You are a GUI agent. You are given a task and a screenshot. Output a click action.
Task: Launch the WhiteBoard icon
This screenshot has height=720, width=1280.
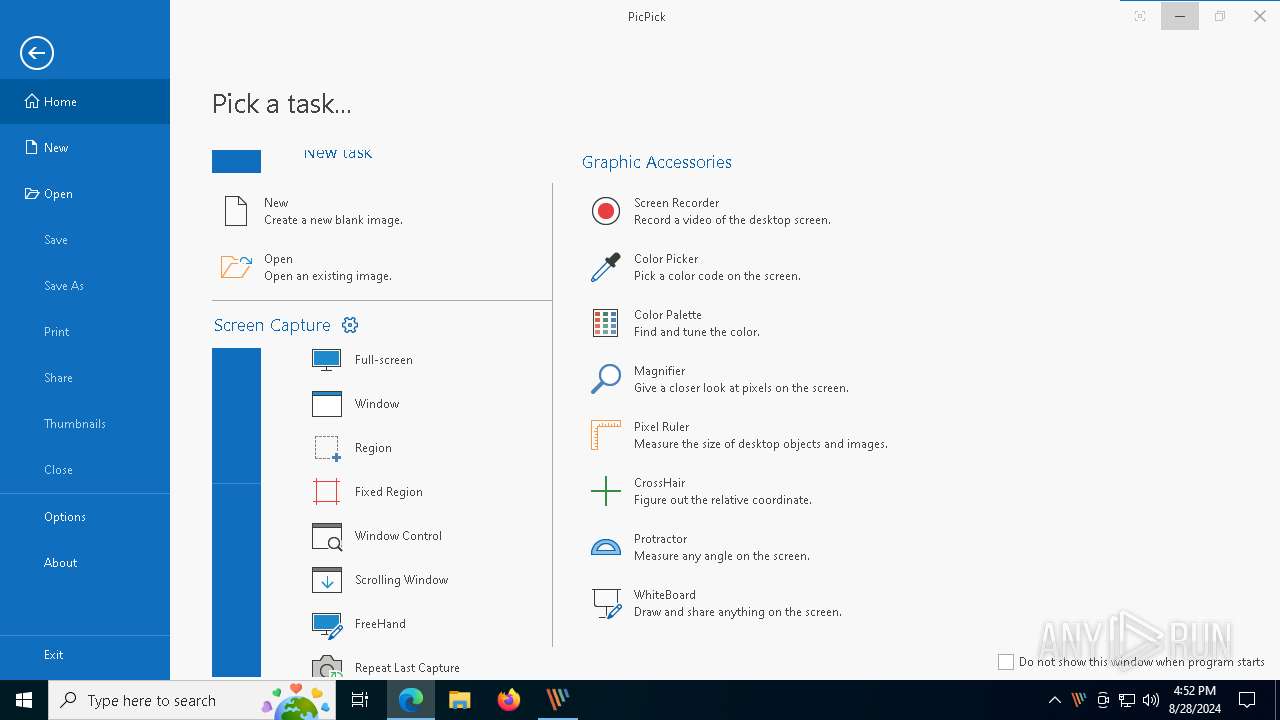point(606,603)
